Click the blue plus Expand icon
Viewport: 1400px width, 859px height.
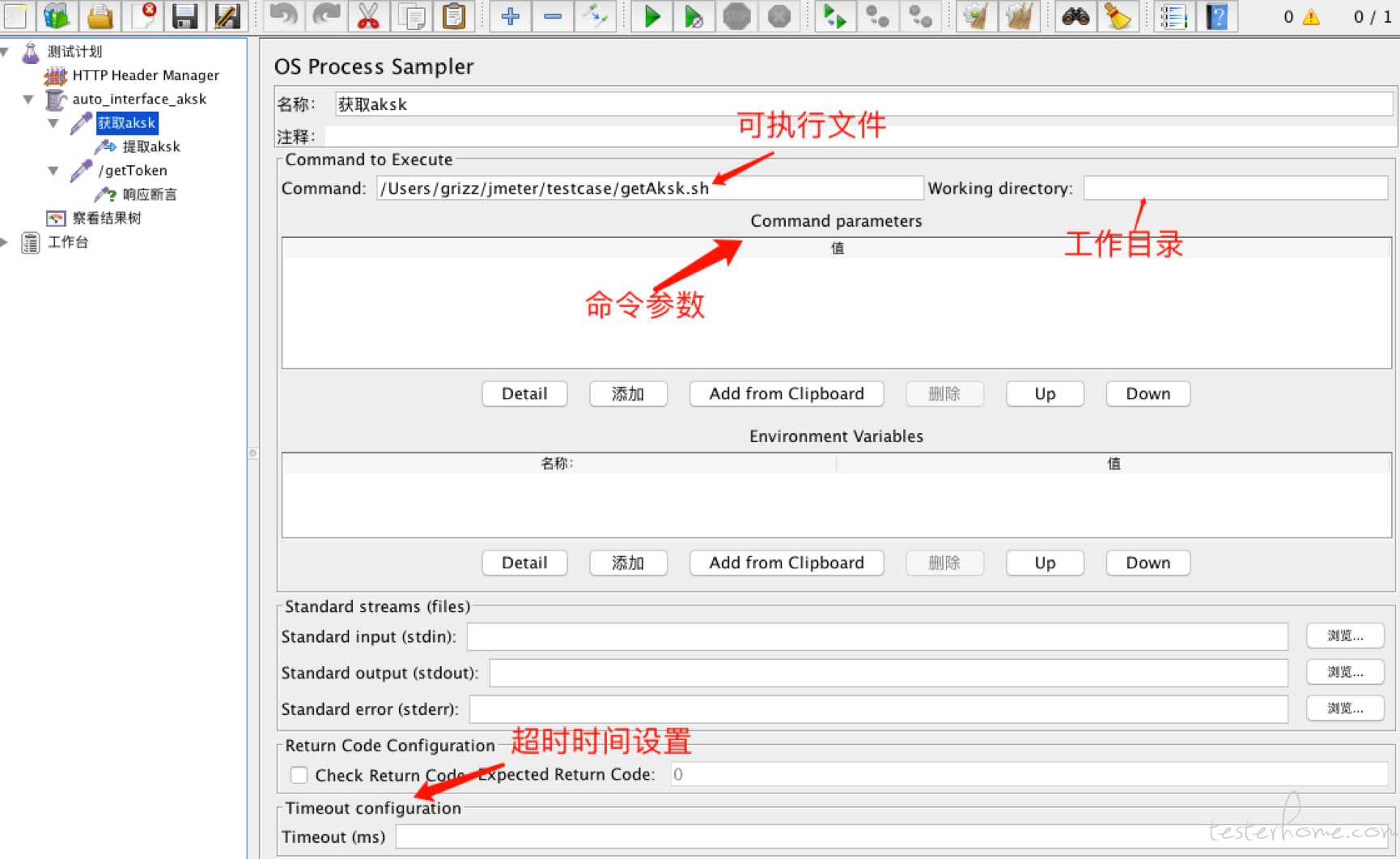510,15
